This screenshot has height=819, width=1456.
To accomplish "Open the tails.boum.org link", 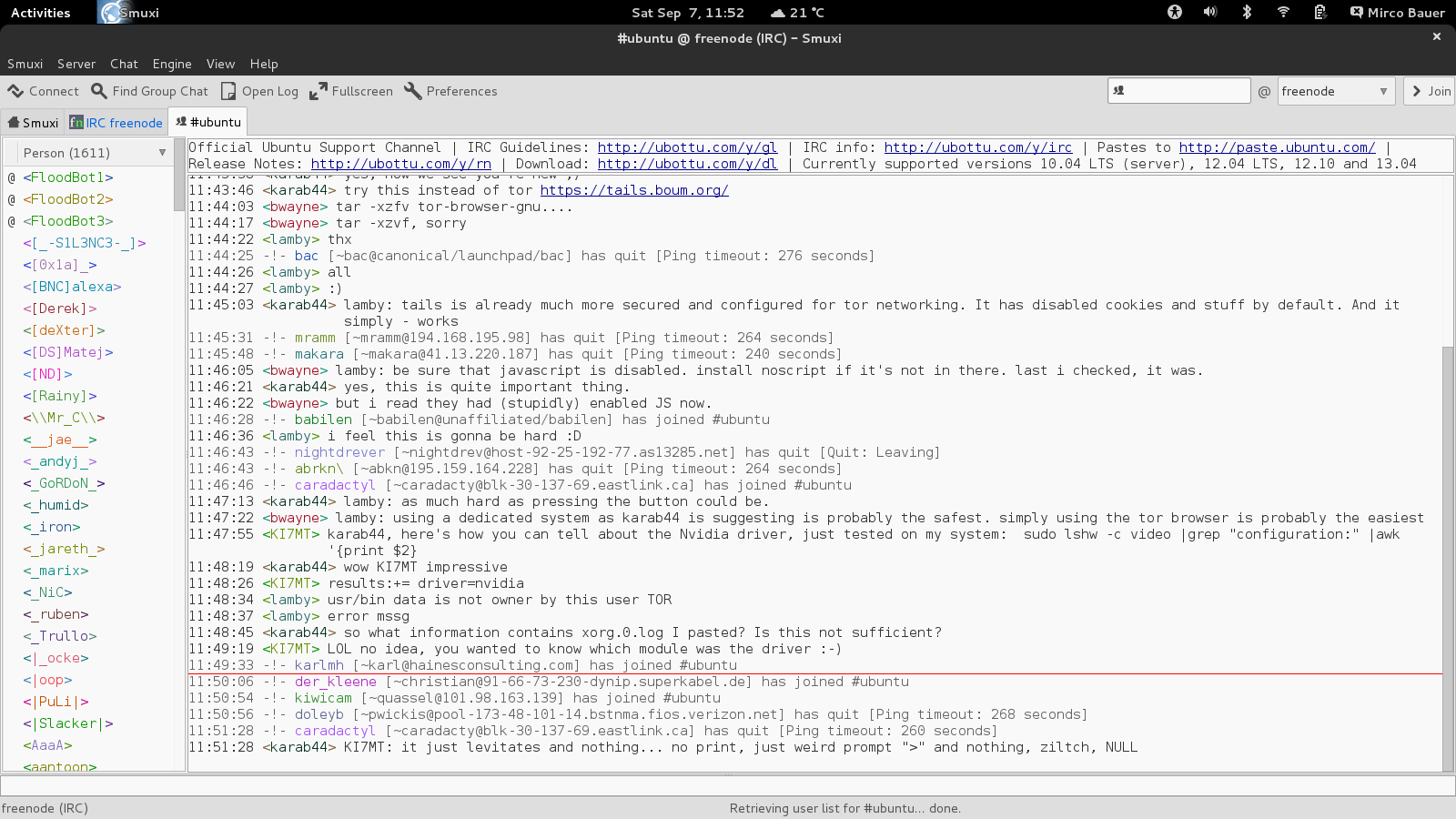I will pyautogui.click(x=634, y=190).
